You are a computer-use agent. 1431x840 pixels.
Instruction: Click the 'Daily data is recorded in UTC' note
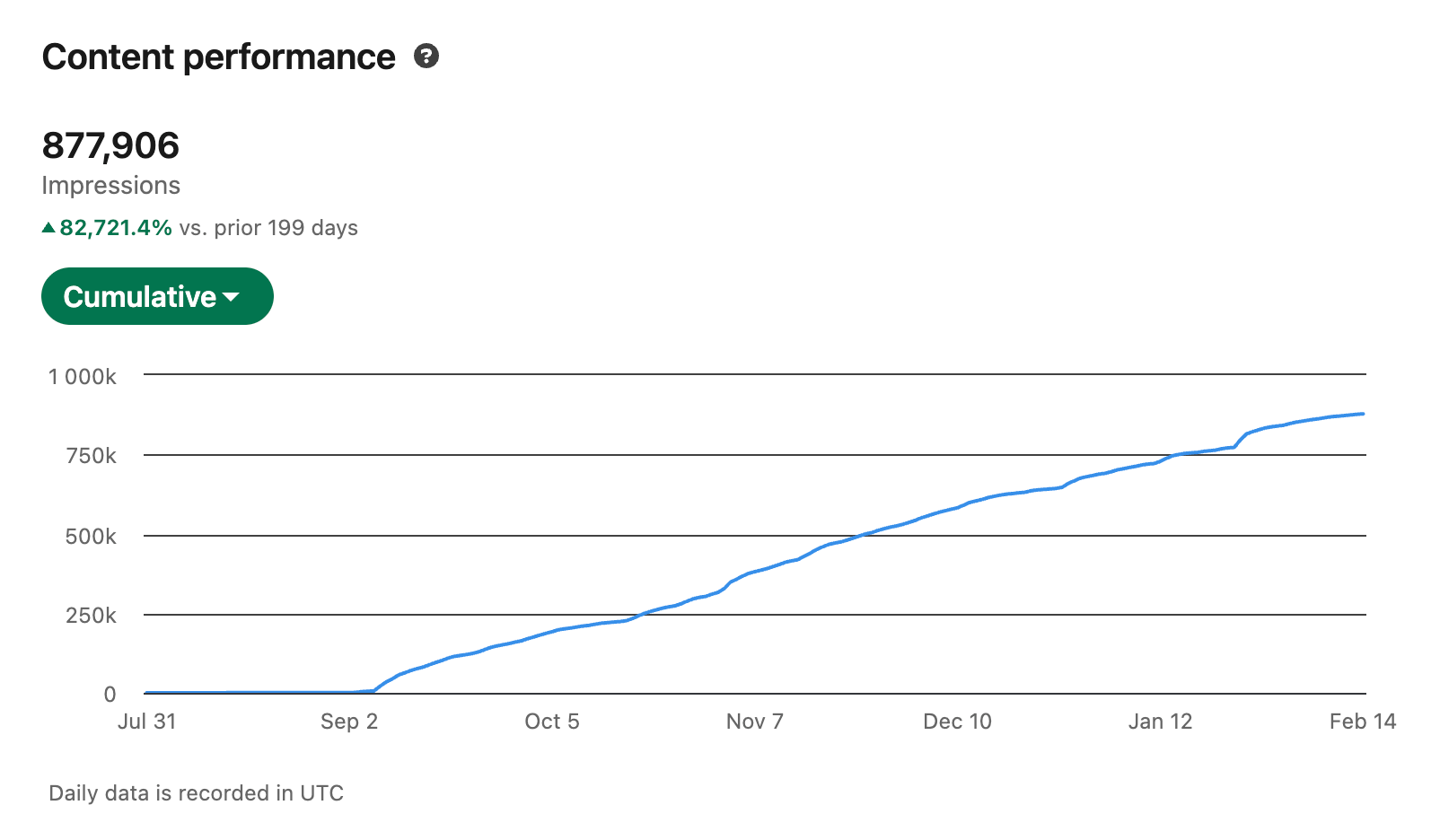(196, 793)
